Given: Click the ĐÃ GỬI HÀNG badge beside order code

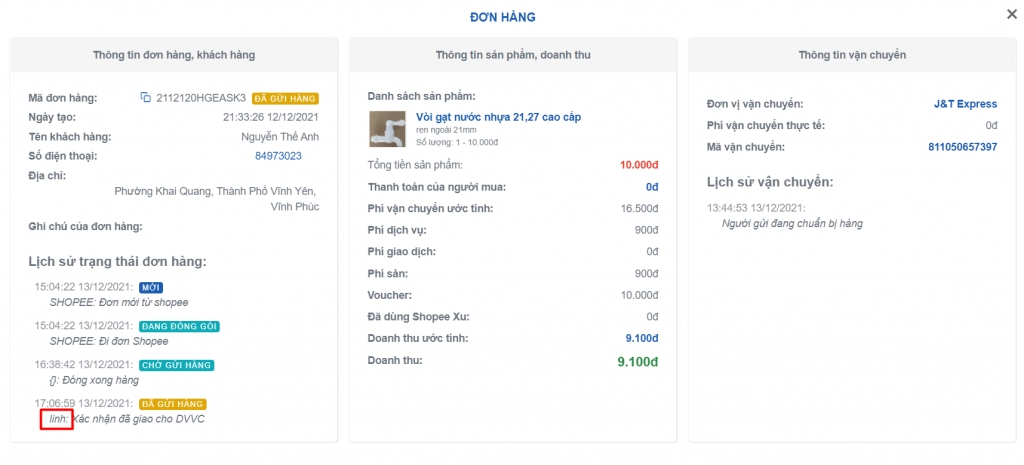Looking at the screenshot, I should pyautogui.click(x=285, y=98).
